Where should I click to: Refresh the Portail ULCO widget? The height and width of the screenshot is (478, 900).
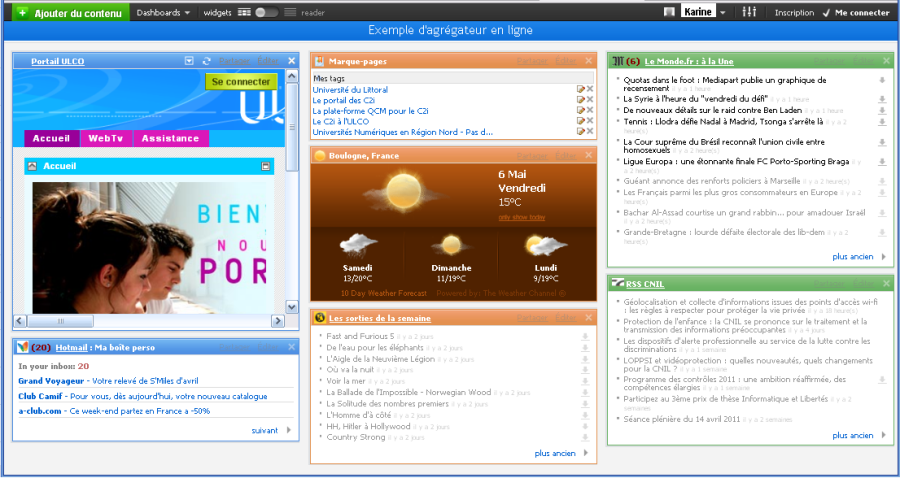pos(207,61)
